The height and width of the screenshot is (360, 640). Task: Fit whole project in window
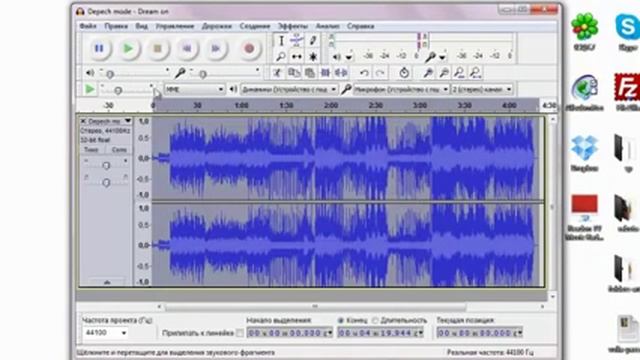pos(475,73)
